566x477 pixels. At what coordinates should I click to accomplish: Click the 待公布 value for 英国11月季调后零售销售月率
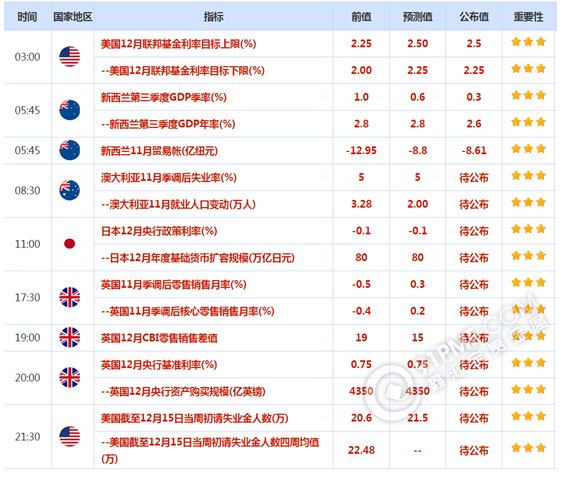[x=474, y=285]
